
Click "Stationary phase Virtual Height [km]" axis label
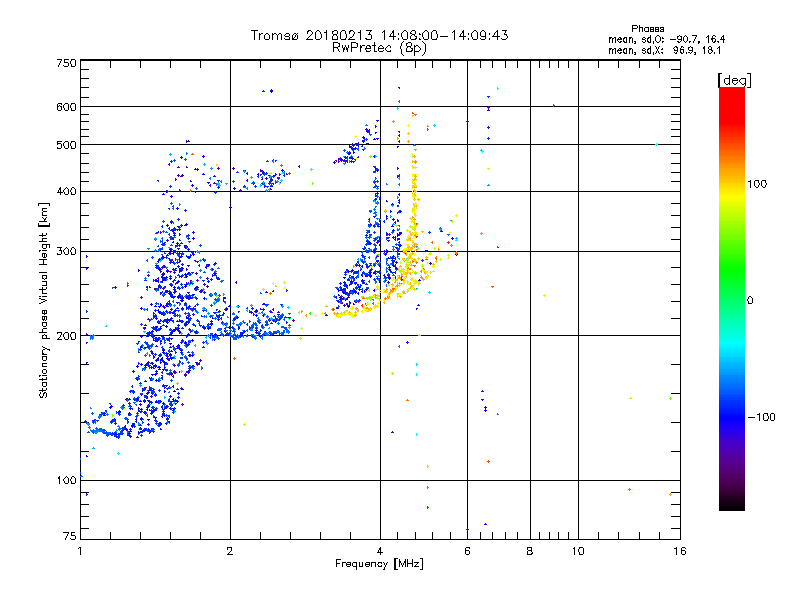coord(43,300)
